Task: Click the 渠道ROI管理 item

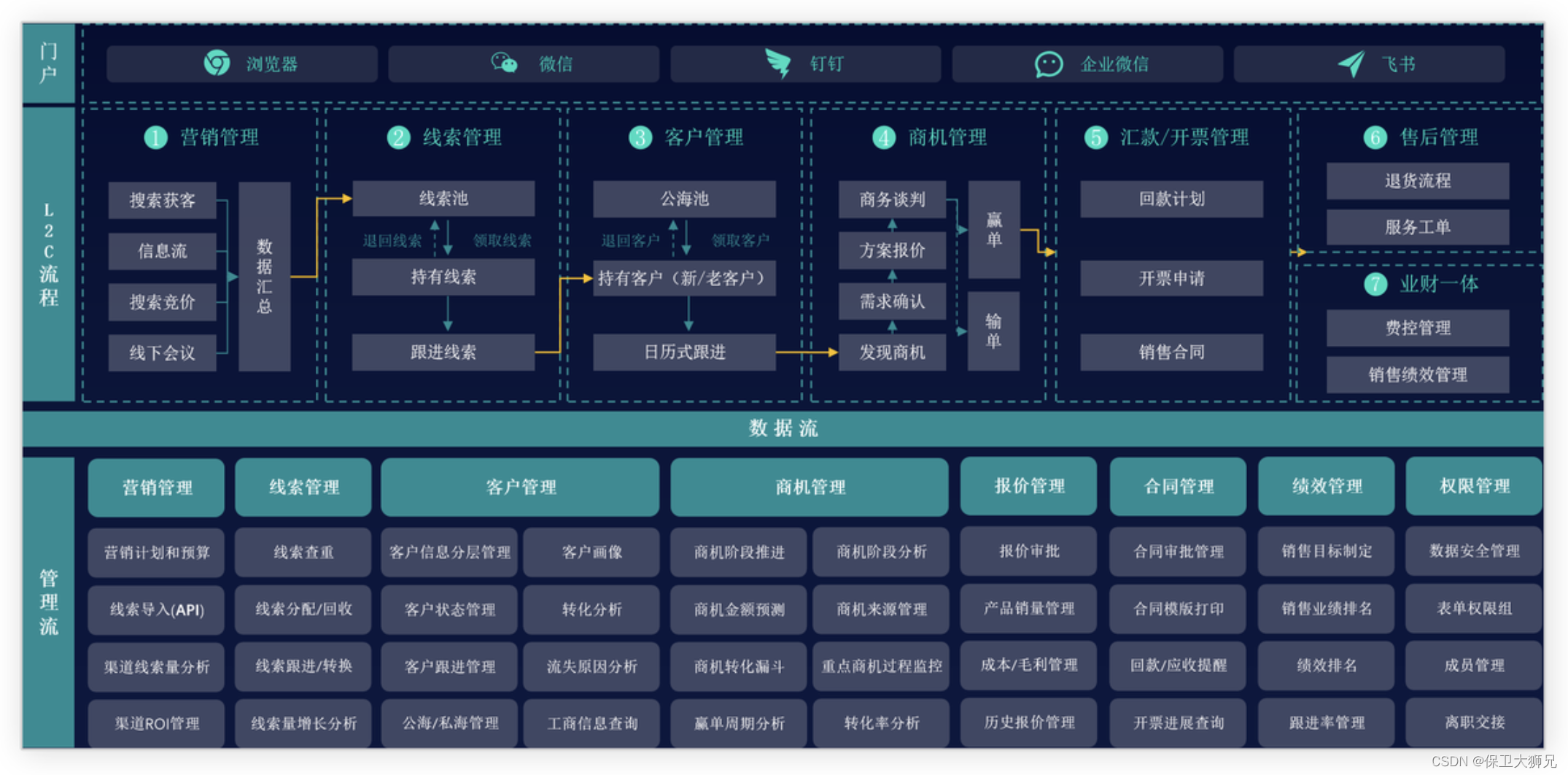Action: (x=156, y=723)
